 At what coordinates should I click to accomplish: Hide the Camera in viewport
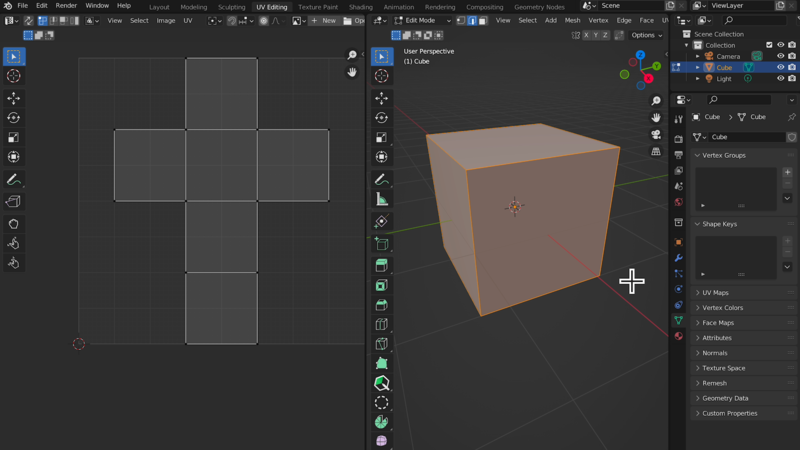[781, 56]
